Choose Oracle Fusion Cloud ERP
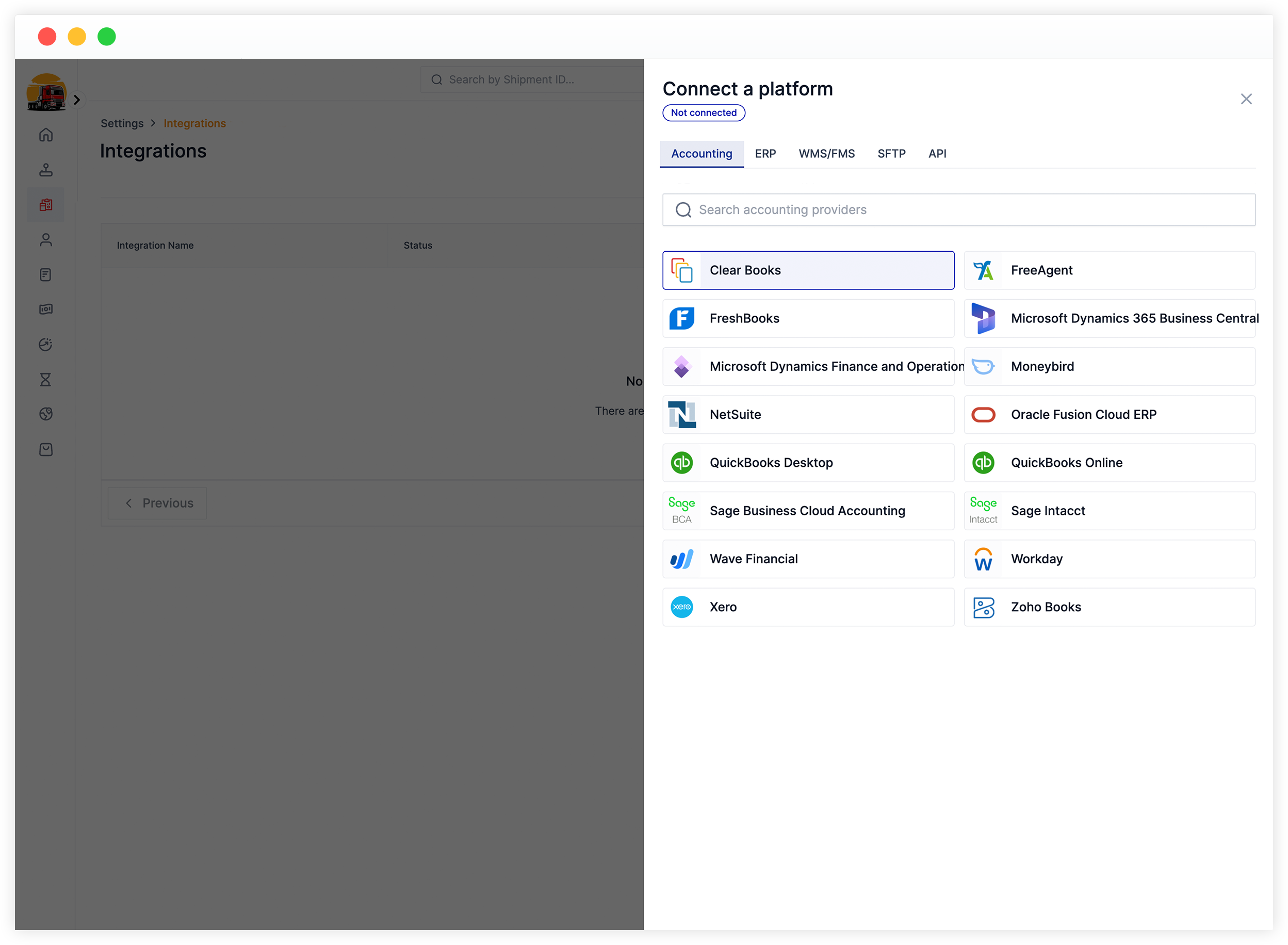This screenshot has height=945, width=1288. (x=1110, y=415)
